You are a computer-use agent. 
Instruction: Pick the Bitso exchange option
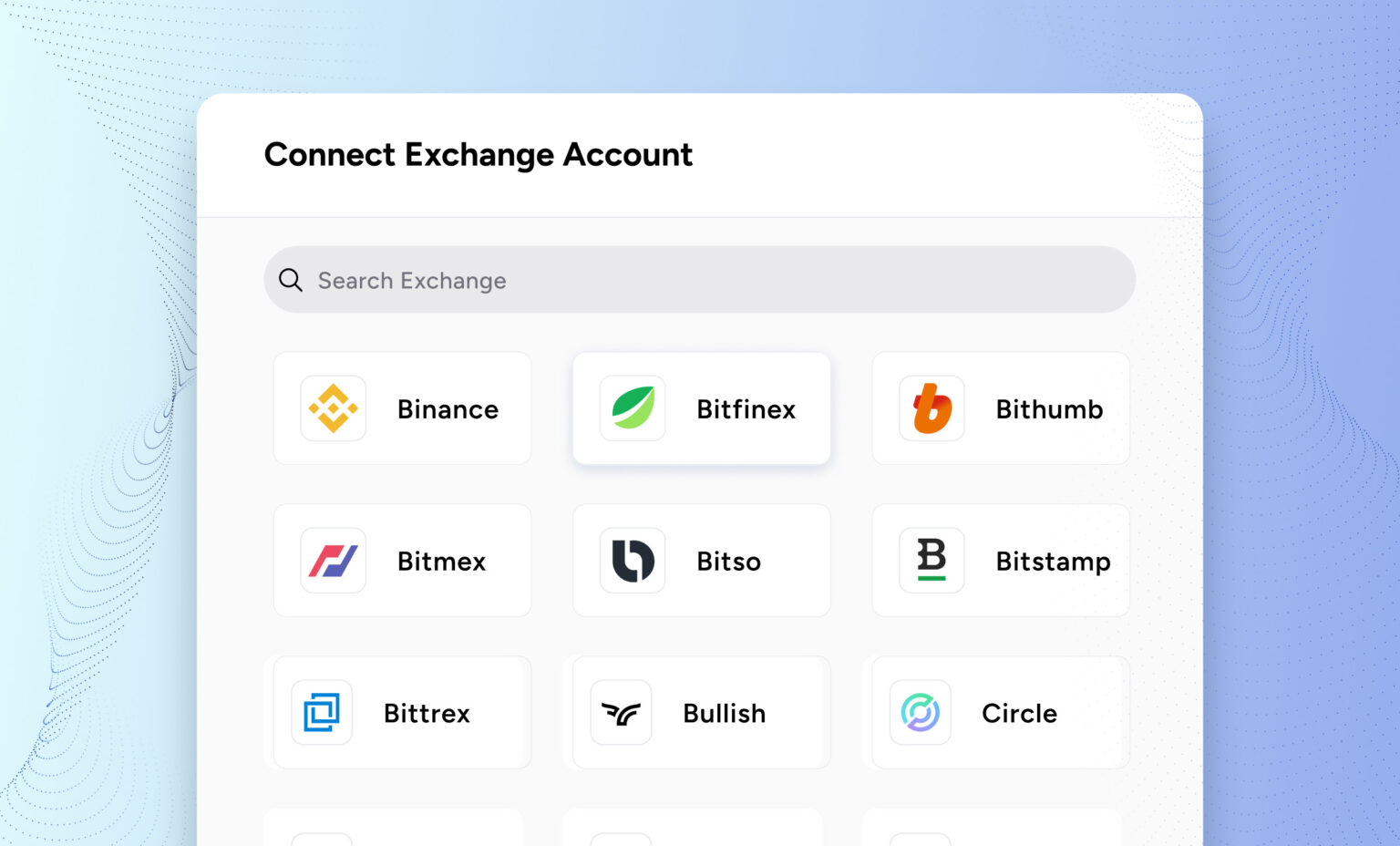point(701,561)
